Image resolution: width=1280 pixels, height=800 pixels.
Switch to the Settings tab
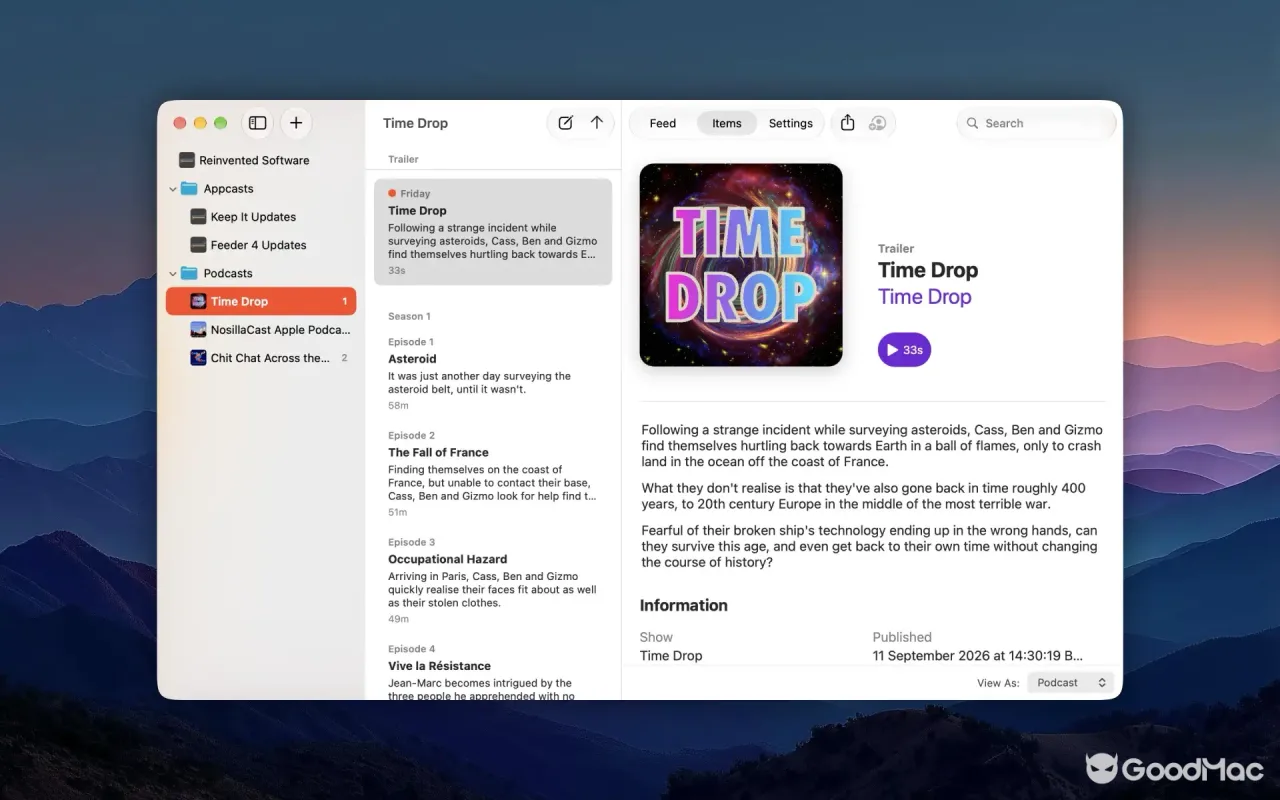click(x=791, y=123)
